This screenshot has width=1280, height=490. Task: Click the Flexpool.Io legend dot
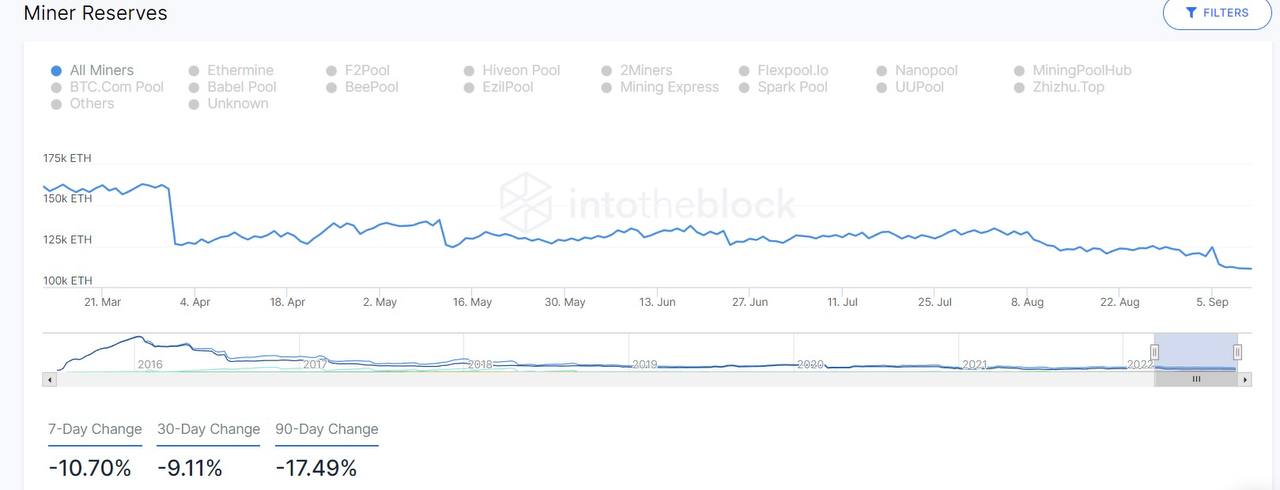click(x=745, y=71)
